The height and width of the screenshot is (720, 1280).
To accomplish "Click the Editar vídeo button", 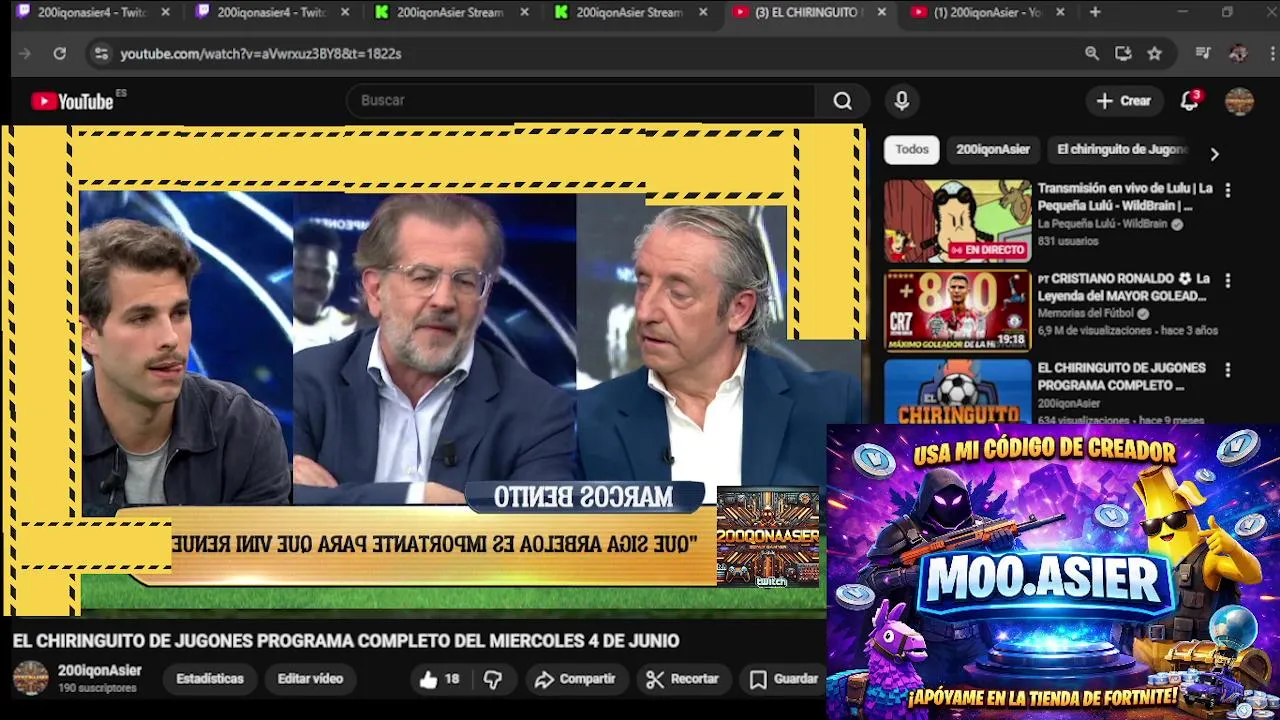I will tap(310, 679).
